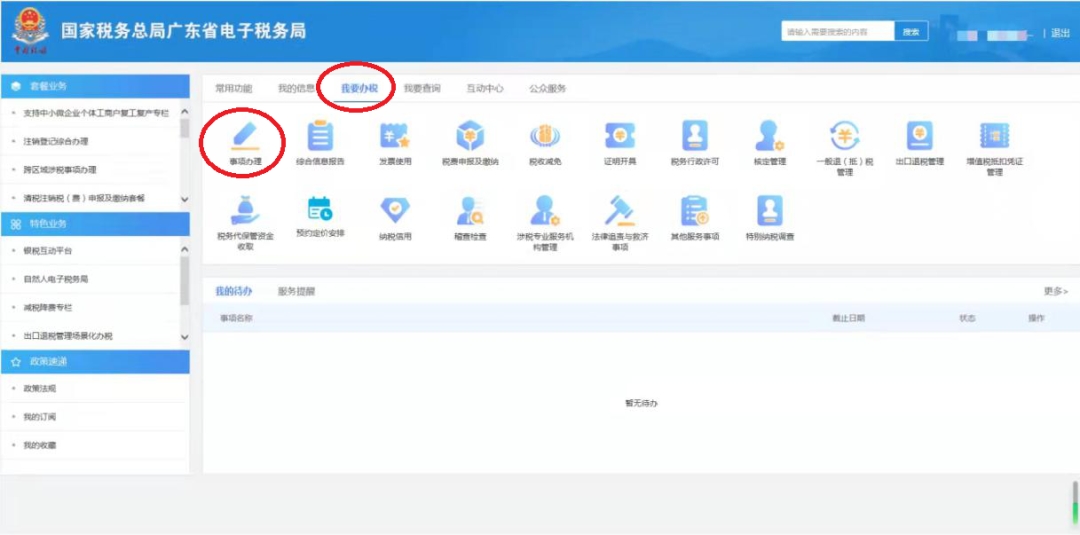Select the 证明开具 certificate icon
This screenshot has width=1080, height=535.
click(620, 136)
